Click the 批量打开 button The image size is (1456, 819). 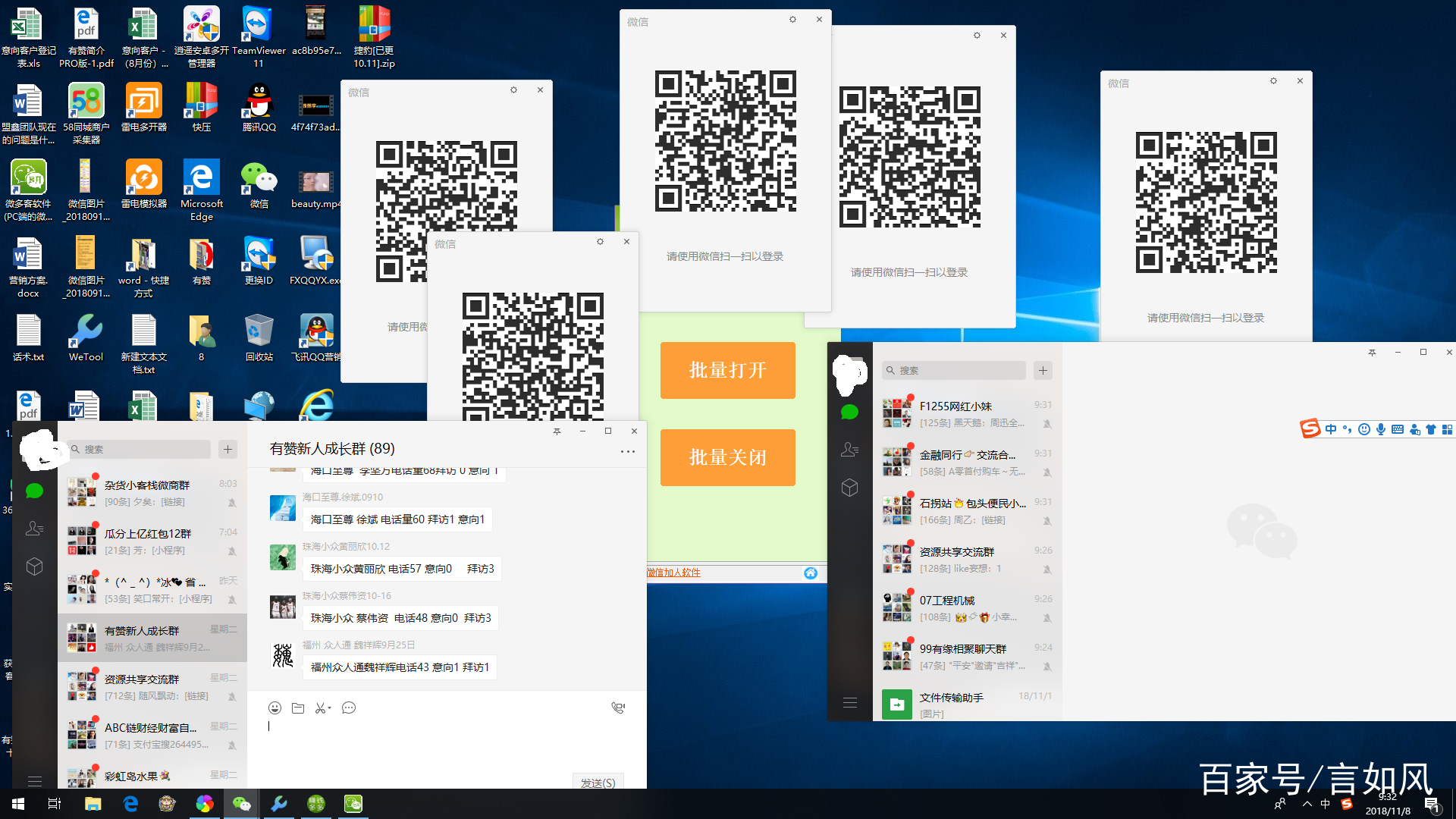click(x=727, y=370)
